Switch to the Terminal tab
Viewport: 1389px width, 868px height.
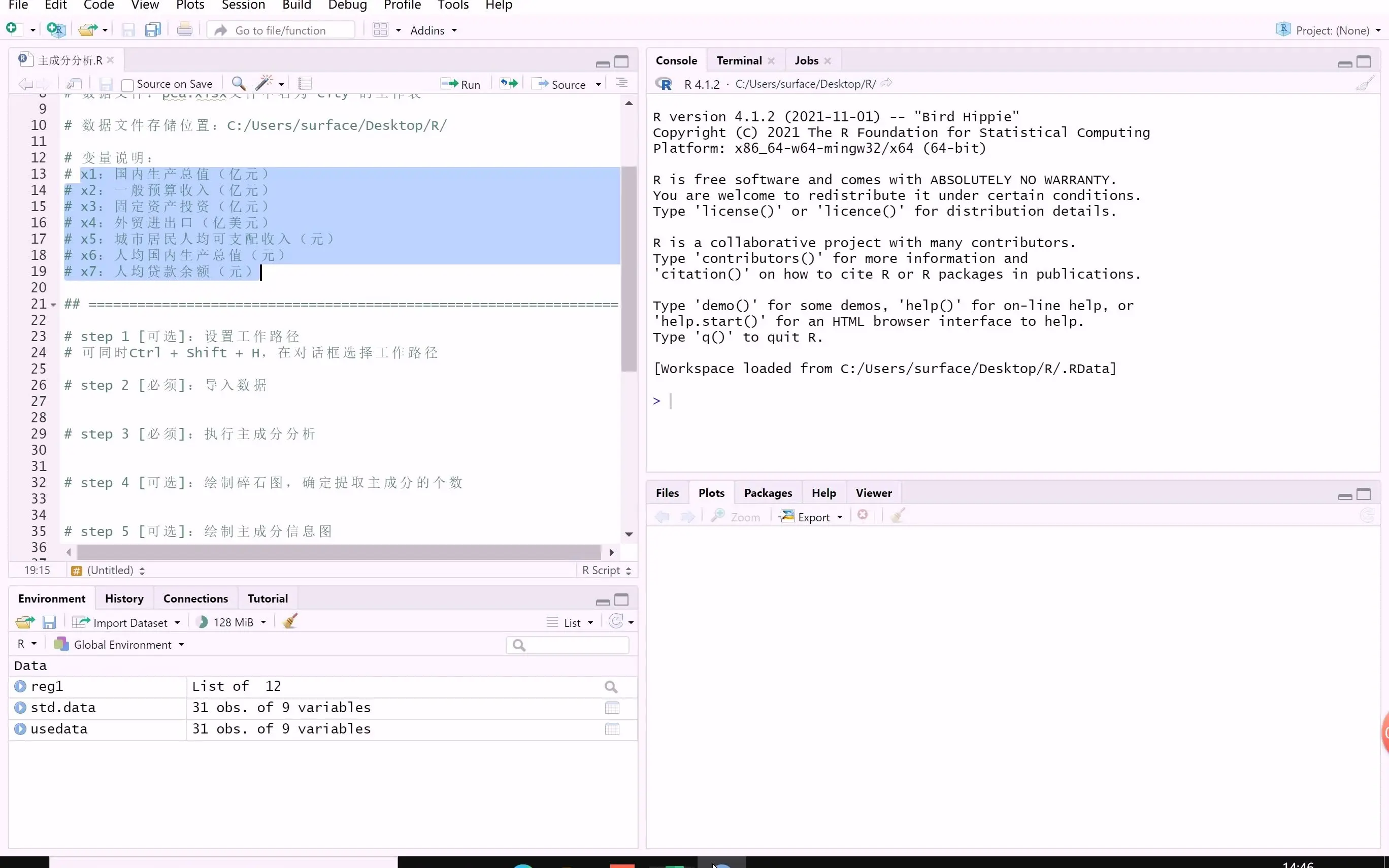click(x=739, y=60)
